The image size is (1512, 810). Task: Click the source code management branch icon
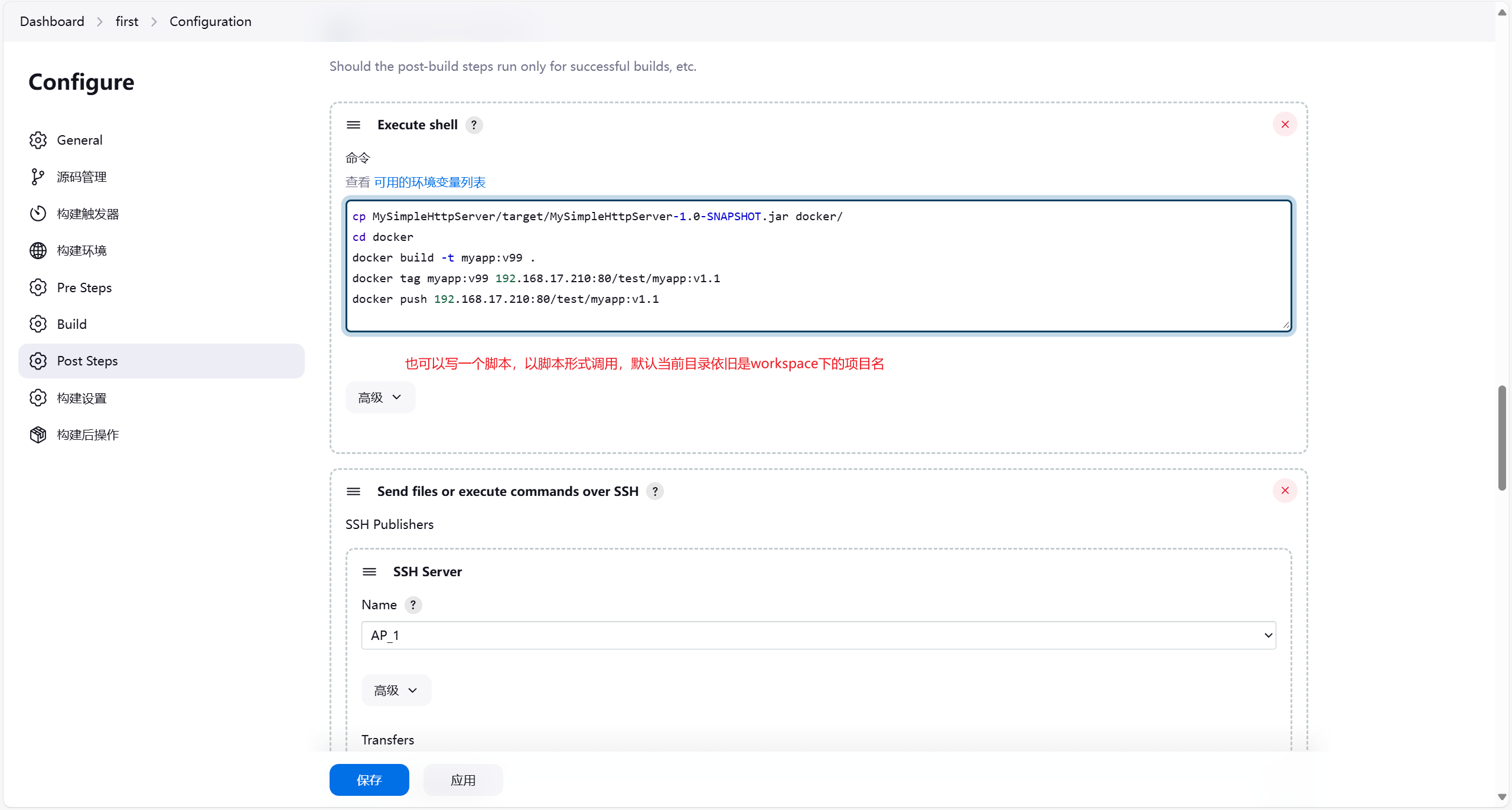pyautogui.click(x=38, y=177)
